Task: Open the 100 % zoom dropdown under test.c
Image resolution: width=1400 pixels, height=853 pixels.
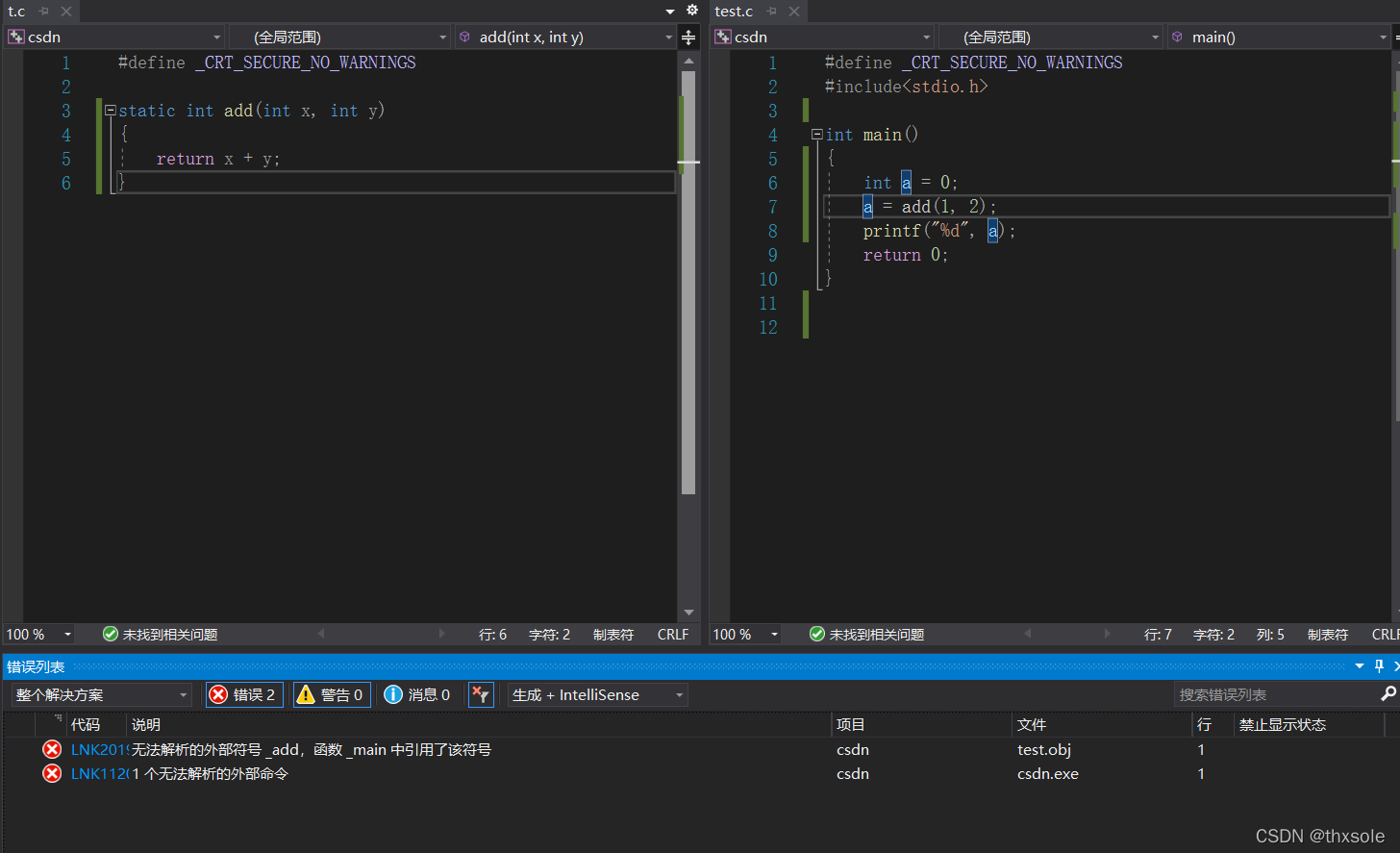Action: [746, 635]
